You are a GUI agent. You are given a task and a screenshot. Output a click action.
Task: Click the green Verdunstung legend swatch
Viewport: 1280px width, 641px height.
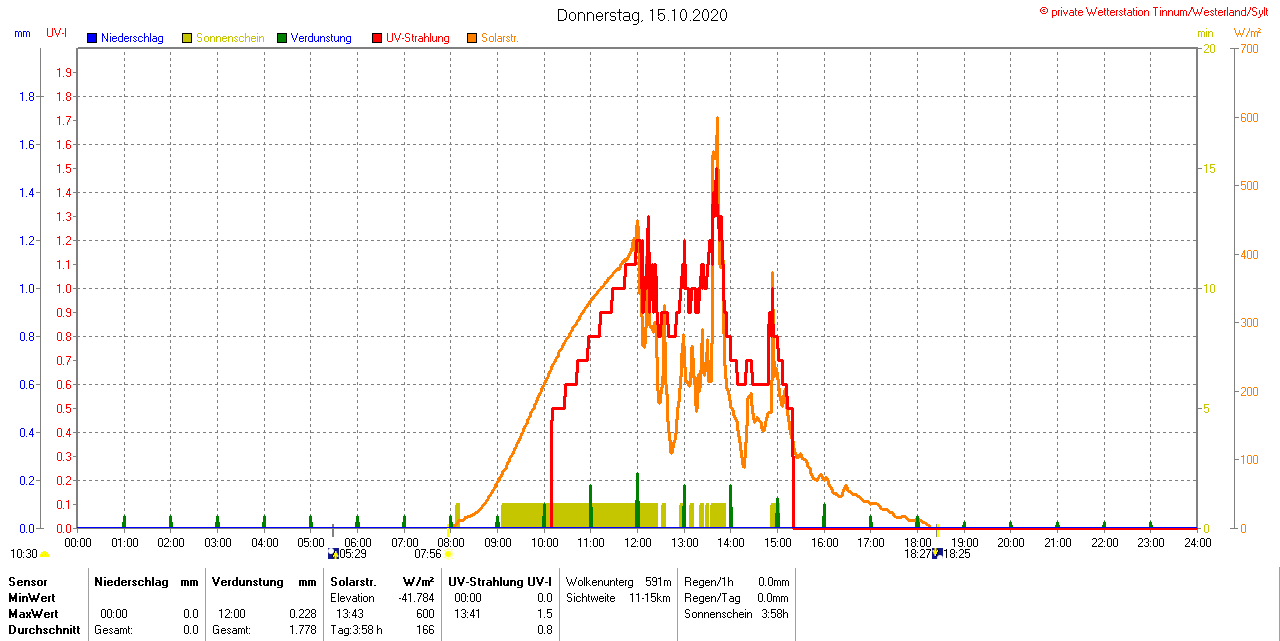282,38
